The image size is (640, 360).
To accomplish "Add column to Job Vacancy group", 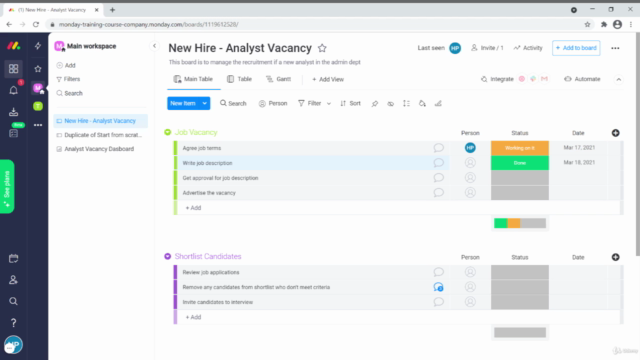I will [616, 133].
